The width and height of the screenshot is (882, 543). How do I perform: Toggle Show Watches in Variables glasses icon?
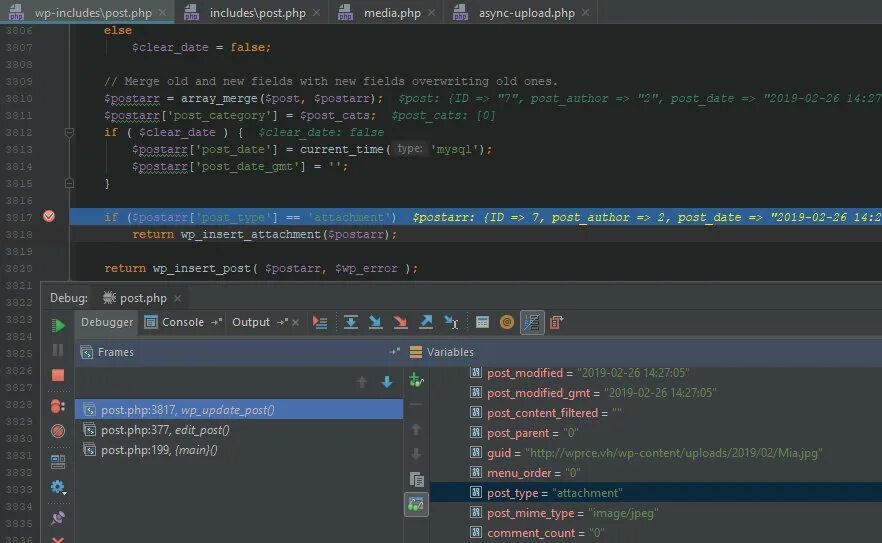pos(416,504)
